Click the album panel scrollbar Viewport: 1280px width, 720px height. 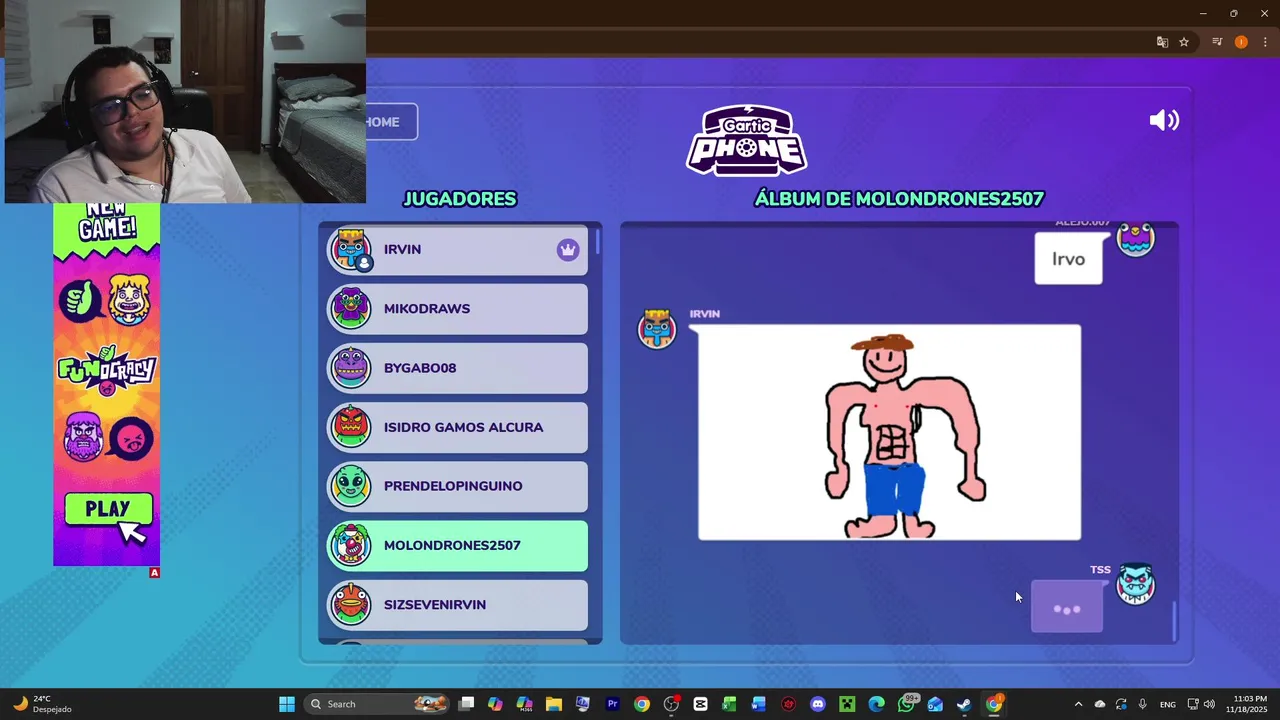(x=1174, y=621)
